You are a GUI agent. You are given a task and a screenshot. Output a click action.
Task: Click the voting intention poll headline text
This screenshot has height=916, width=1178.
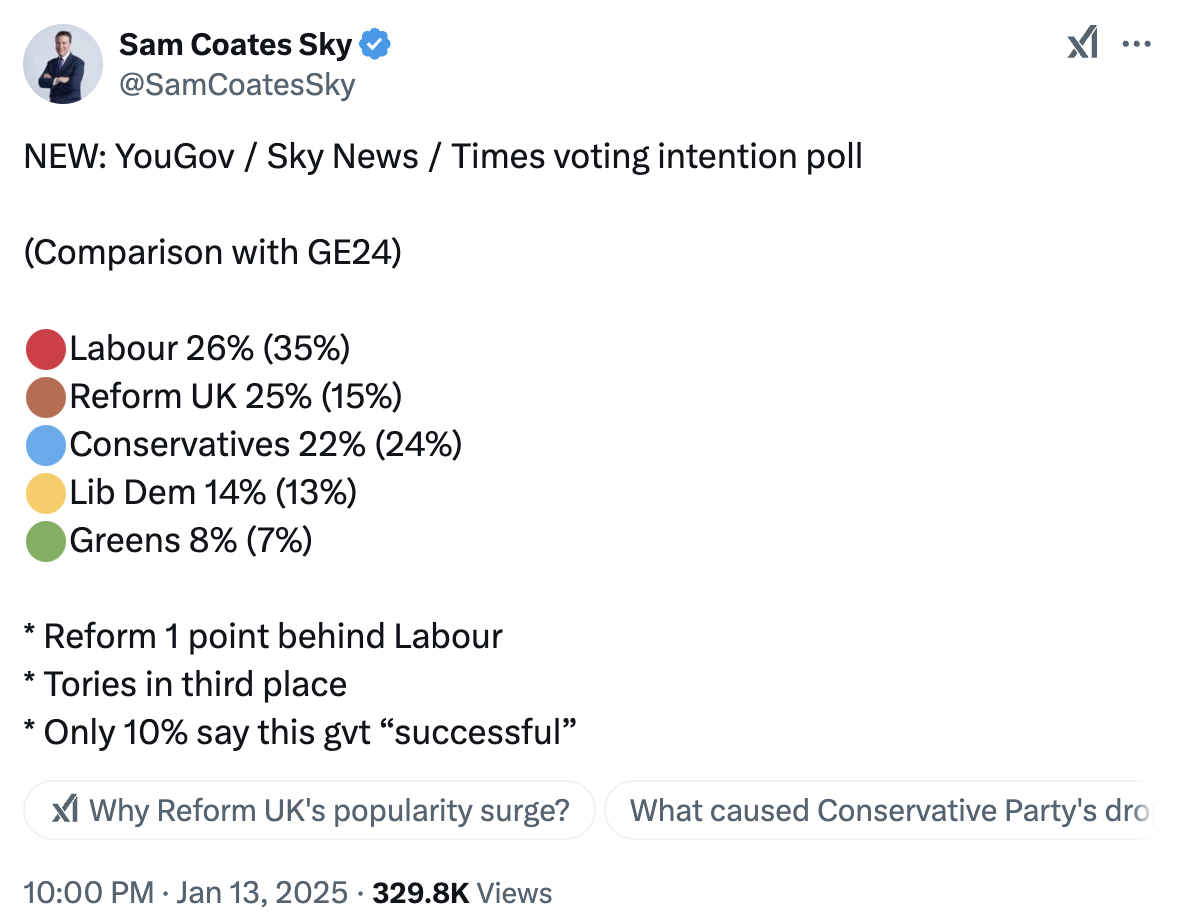pyautogui.click(x=444, y=156)
